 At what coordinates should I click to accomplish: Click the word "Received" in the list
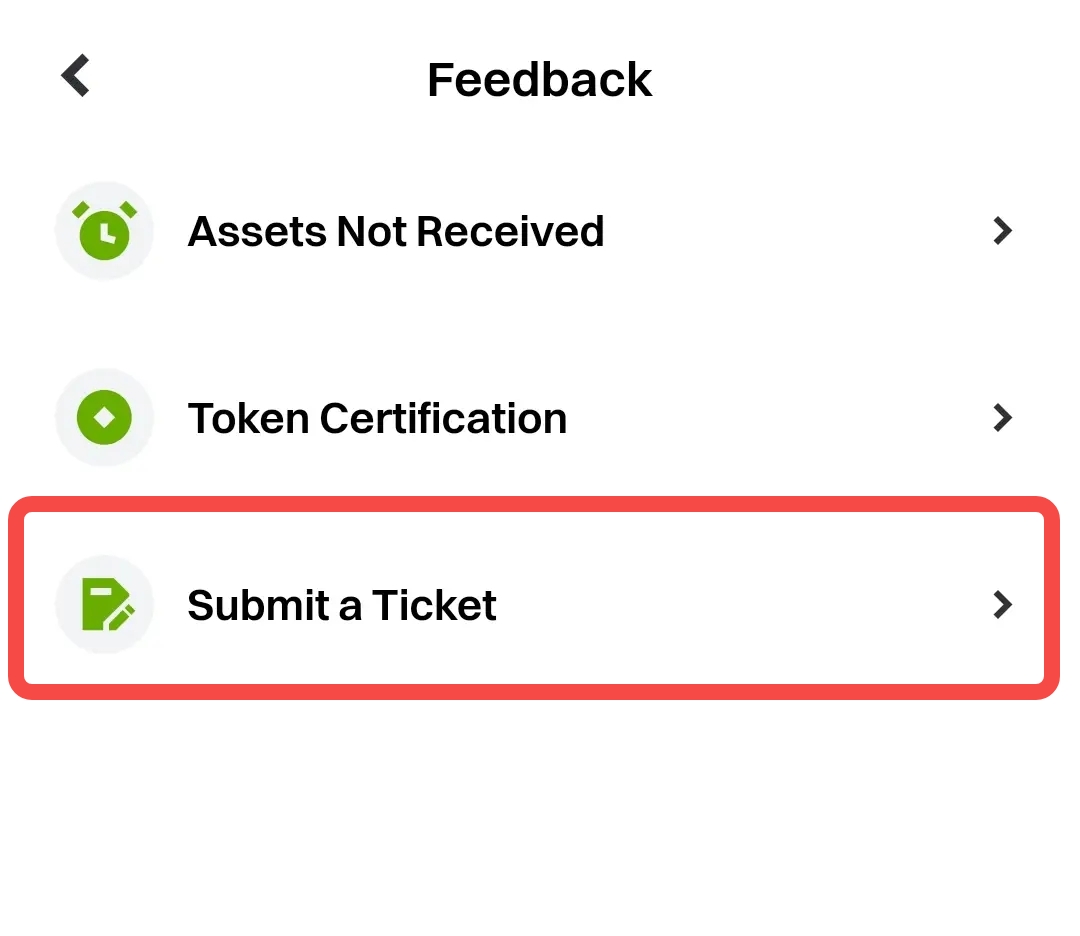(510, 231)
